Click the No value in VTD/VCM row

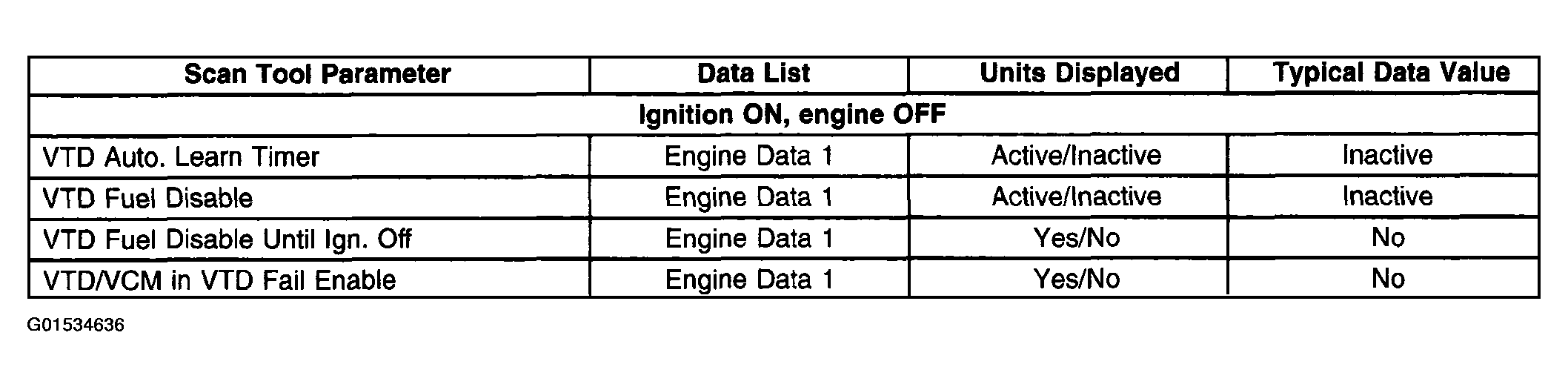1388,279
